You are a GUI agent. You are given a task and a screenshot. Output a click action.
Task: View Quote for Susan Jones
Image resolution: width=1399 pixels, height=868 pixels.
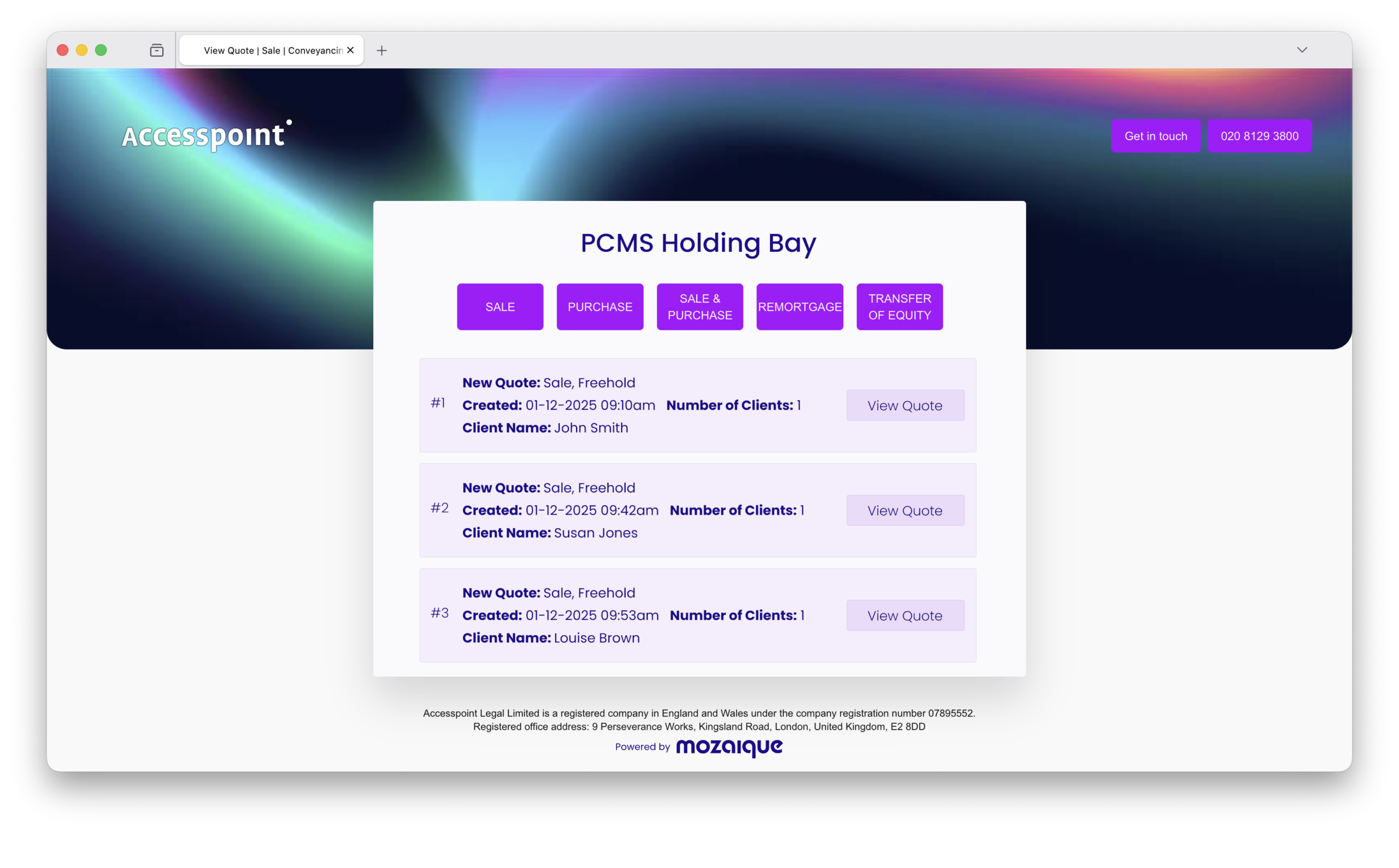point(904,510)
